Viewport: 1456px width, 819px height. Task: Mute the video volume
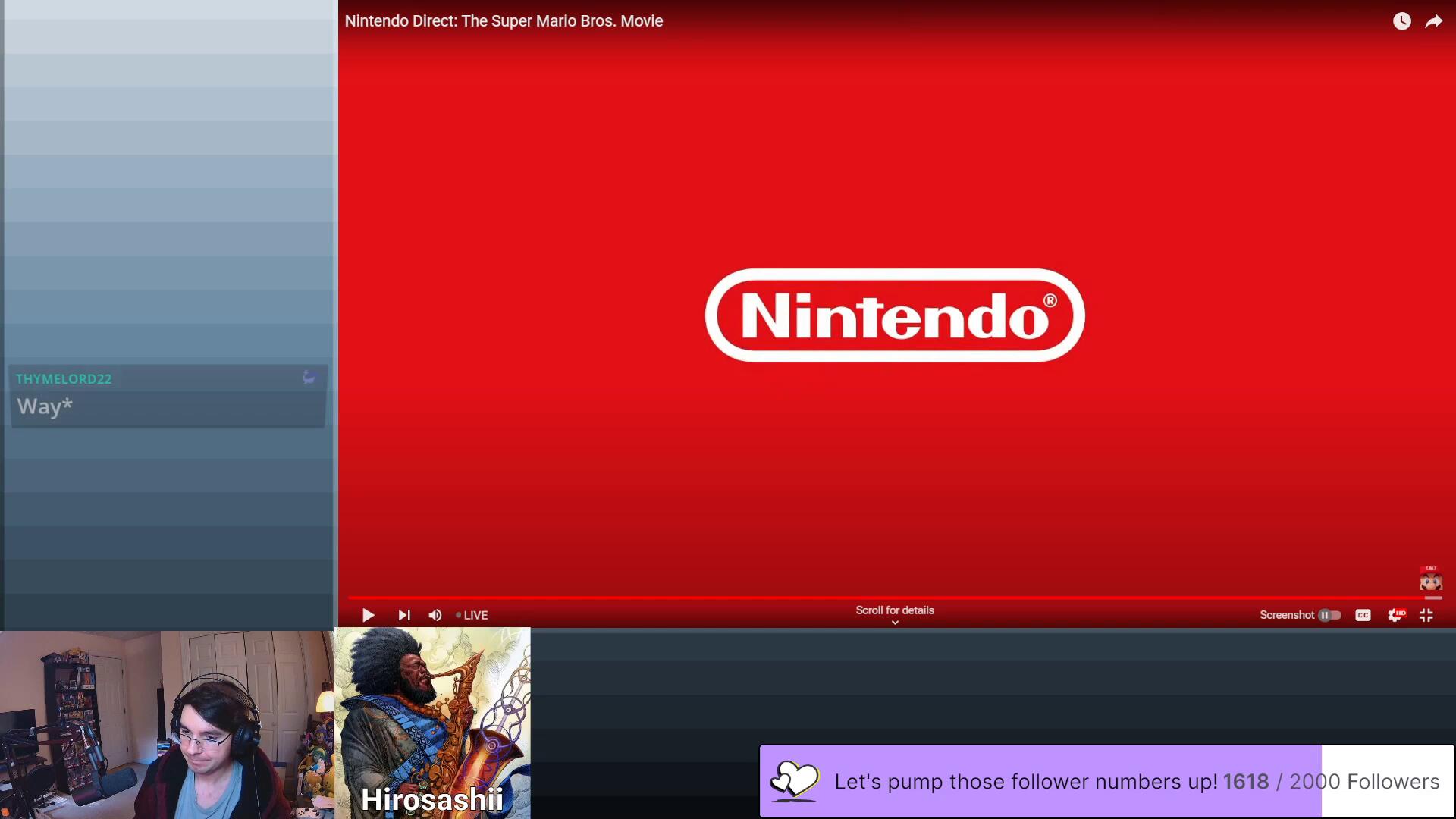435,615
